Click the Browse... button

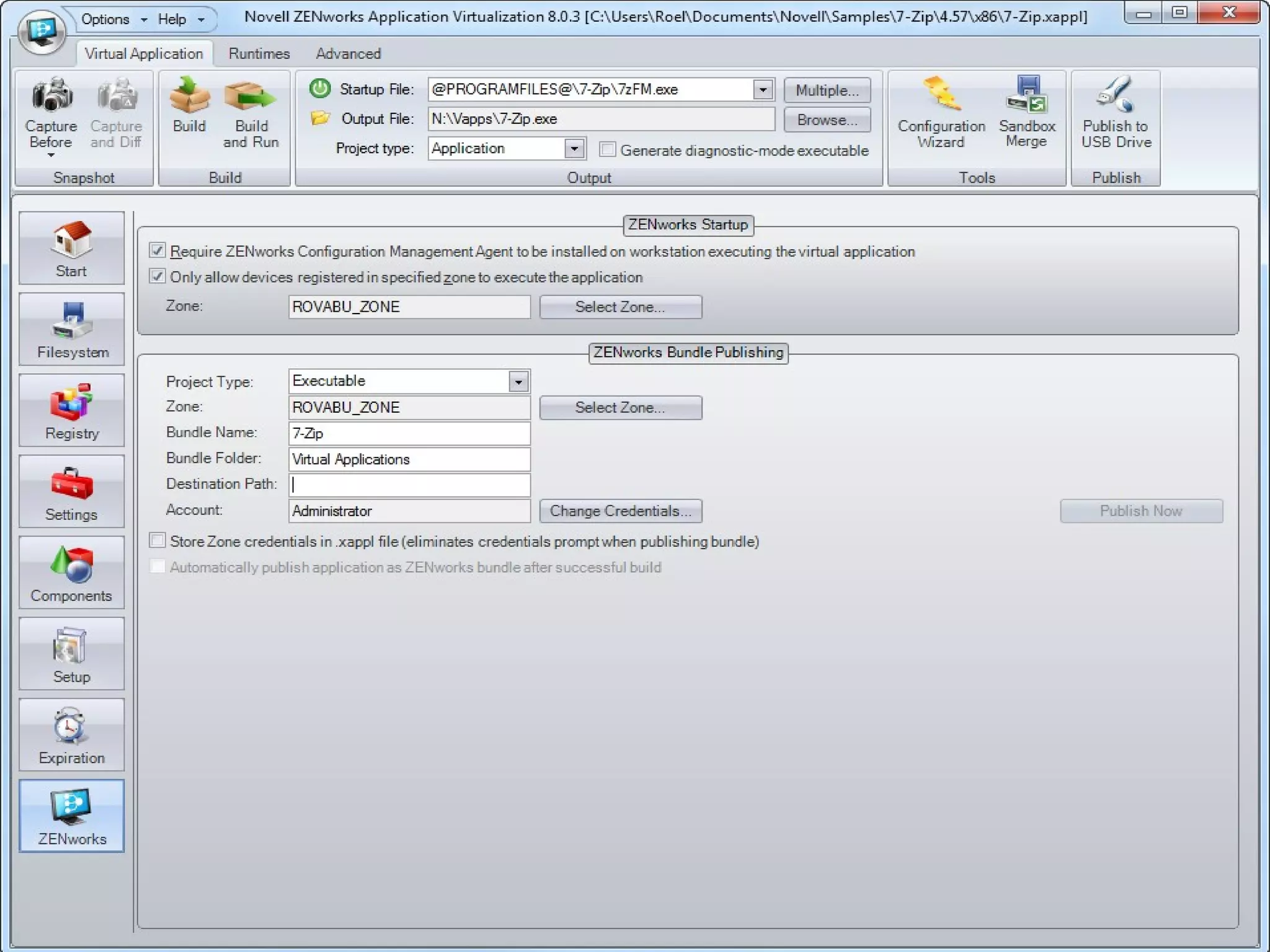coord(827,120)
